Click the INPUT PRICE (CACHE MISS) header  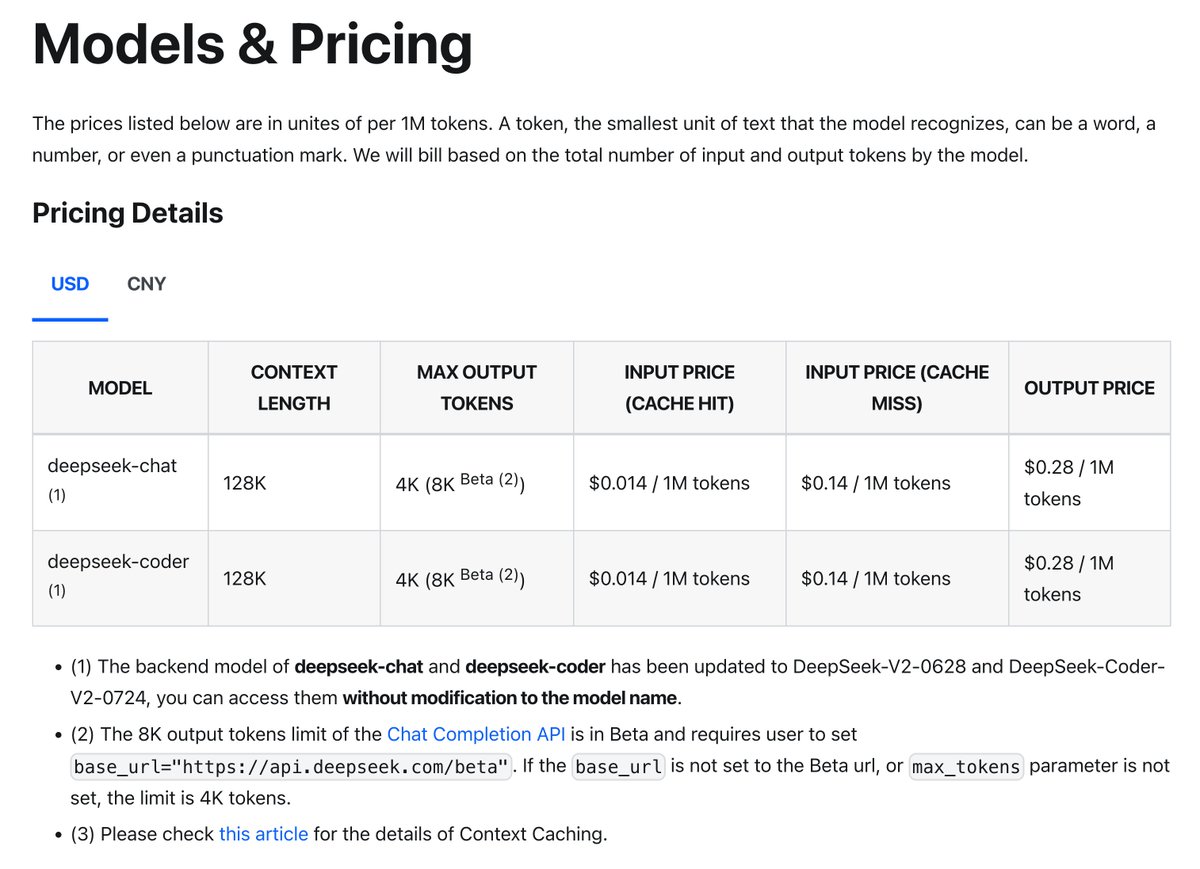click(x=897, y=388)
